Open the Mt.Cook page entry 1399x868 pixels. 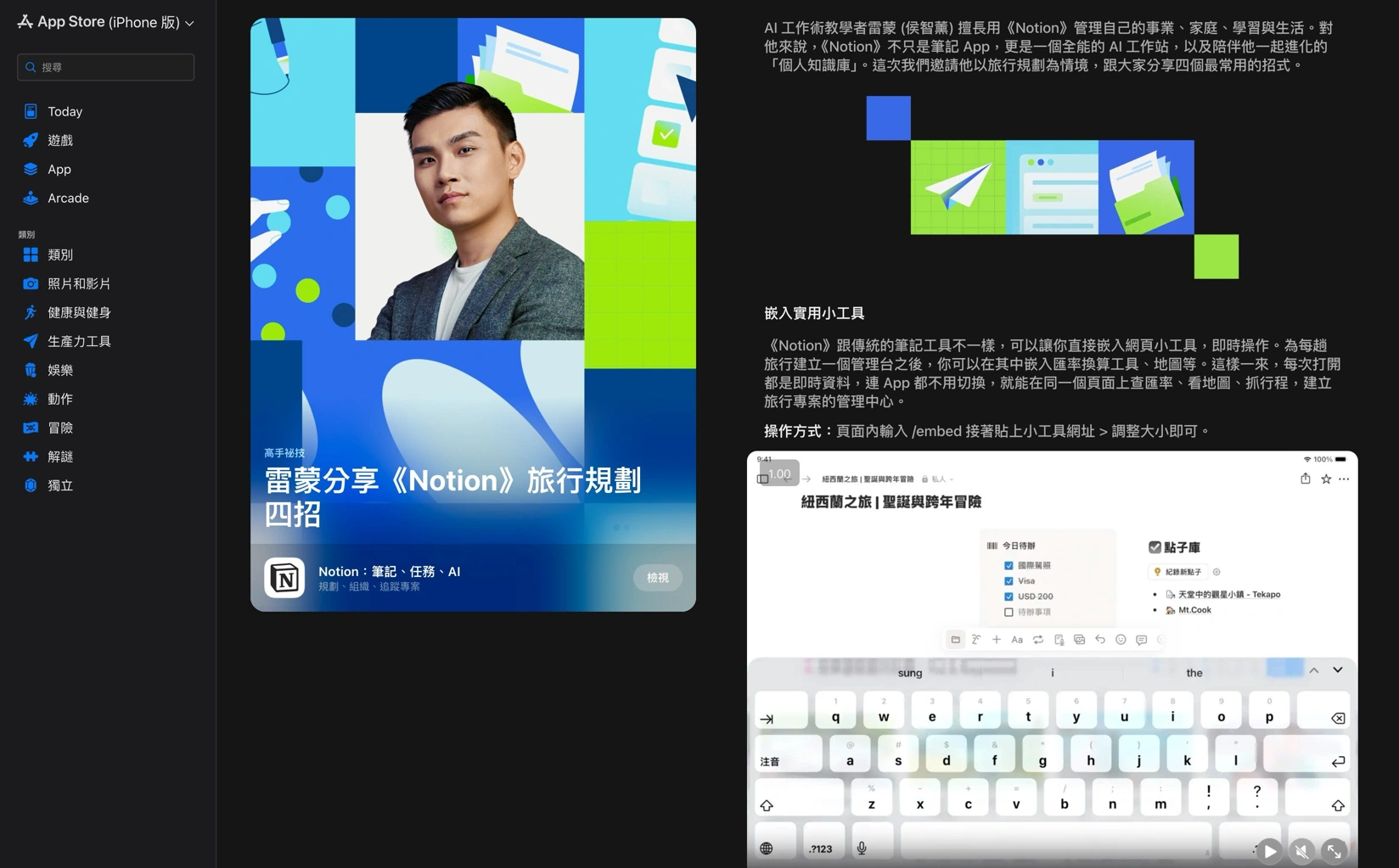tap(1194, 610)
